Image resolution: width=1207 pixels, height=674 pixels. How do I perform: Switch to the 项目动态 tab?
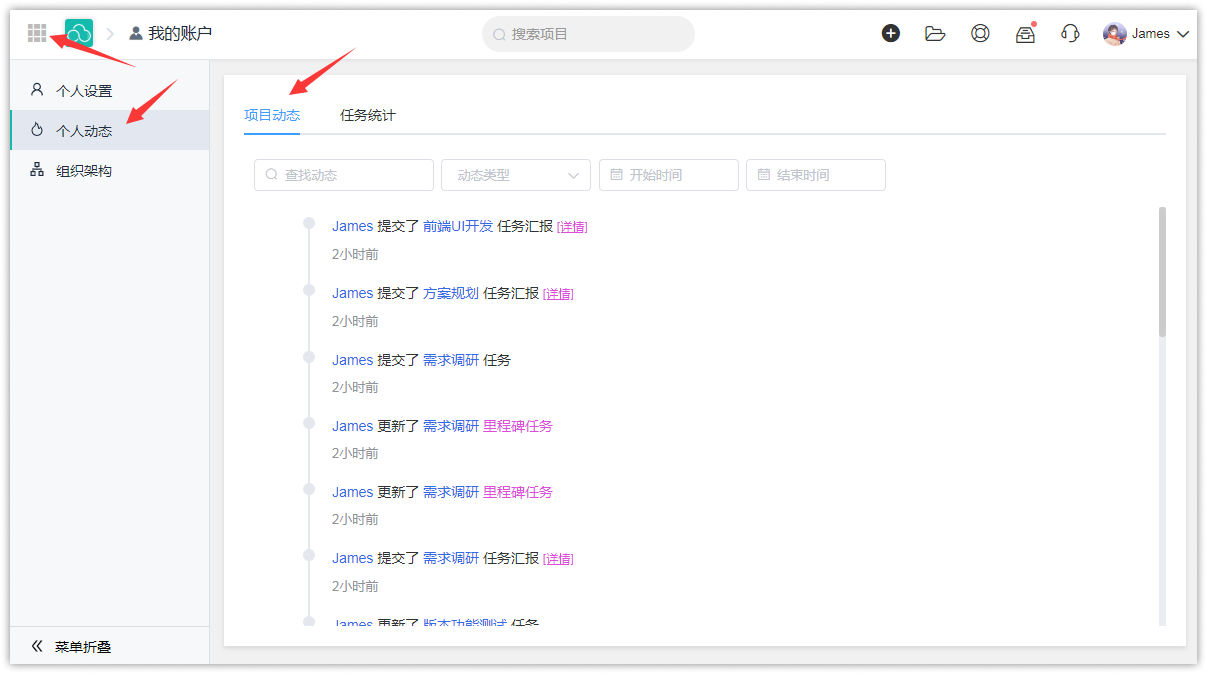tap(272, 115)
